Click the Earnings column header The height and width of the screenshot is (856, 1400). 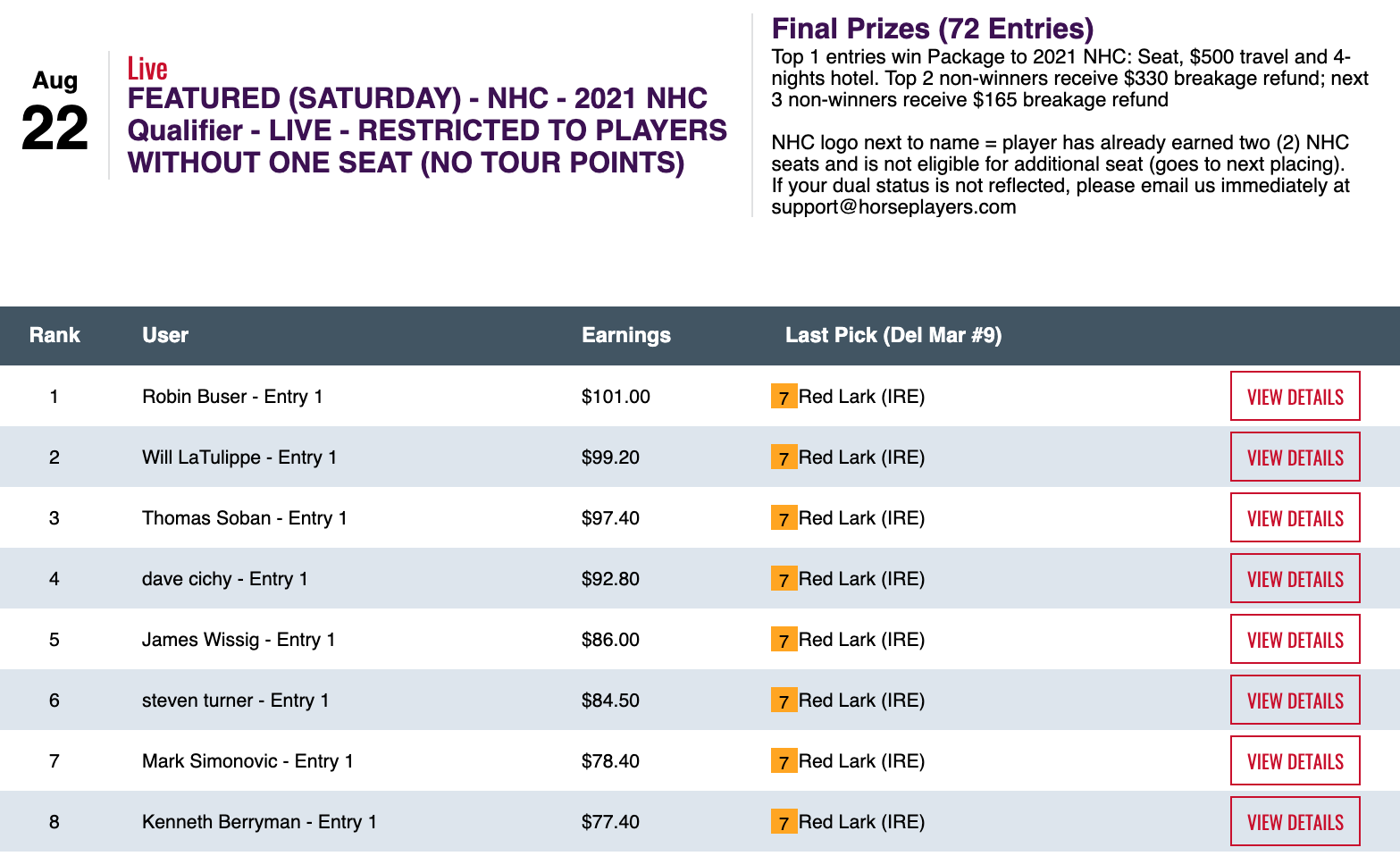click(625, 335)
